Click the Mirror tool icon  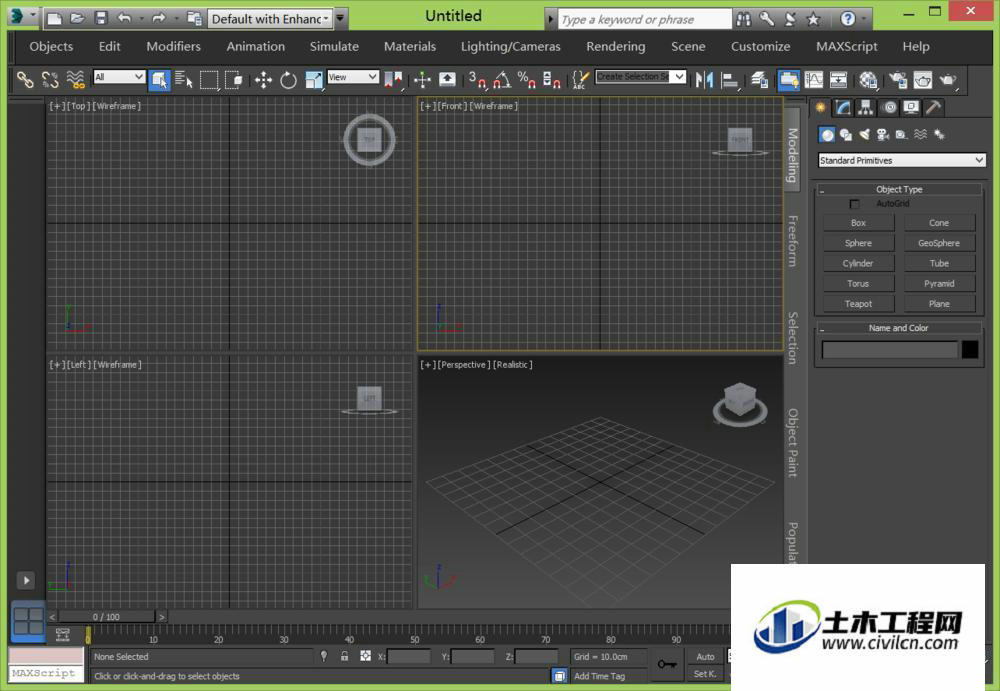click(704, 80)
